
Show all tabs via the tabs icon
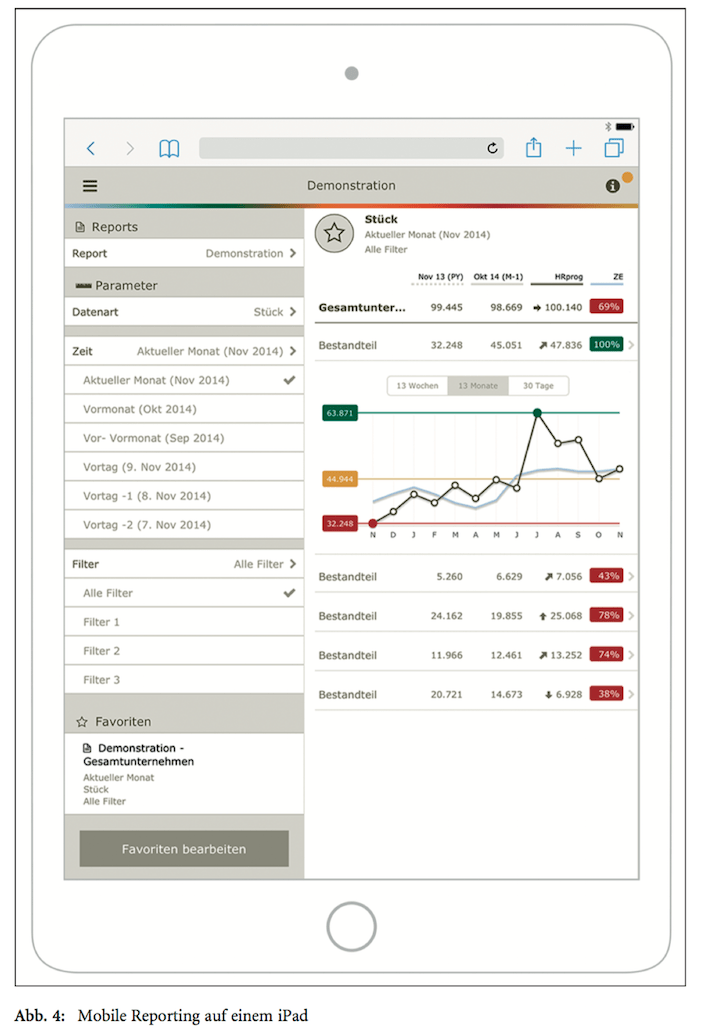pos(613,148)
